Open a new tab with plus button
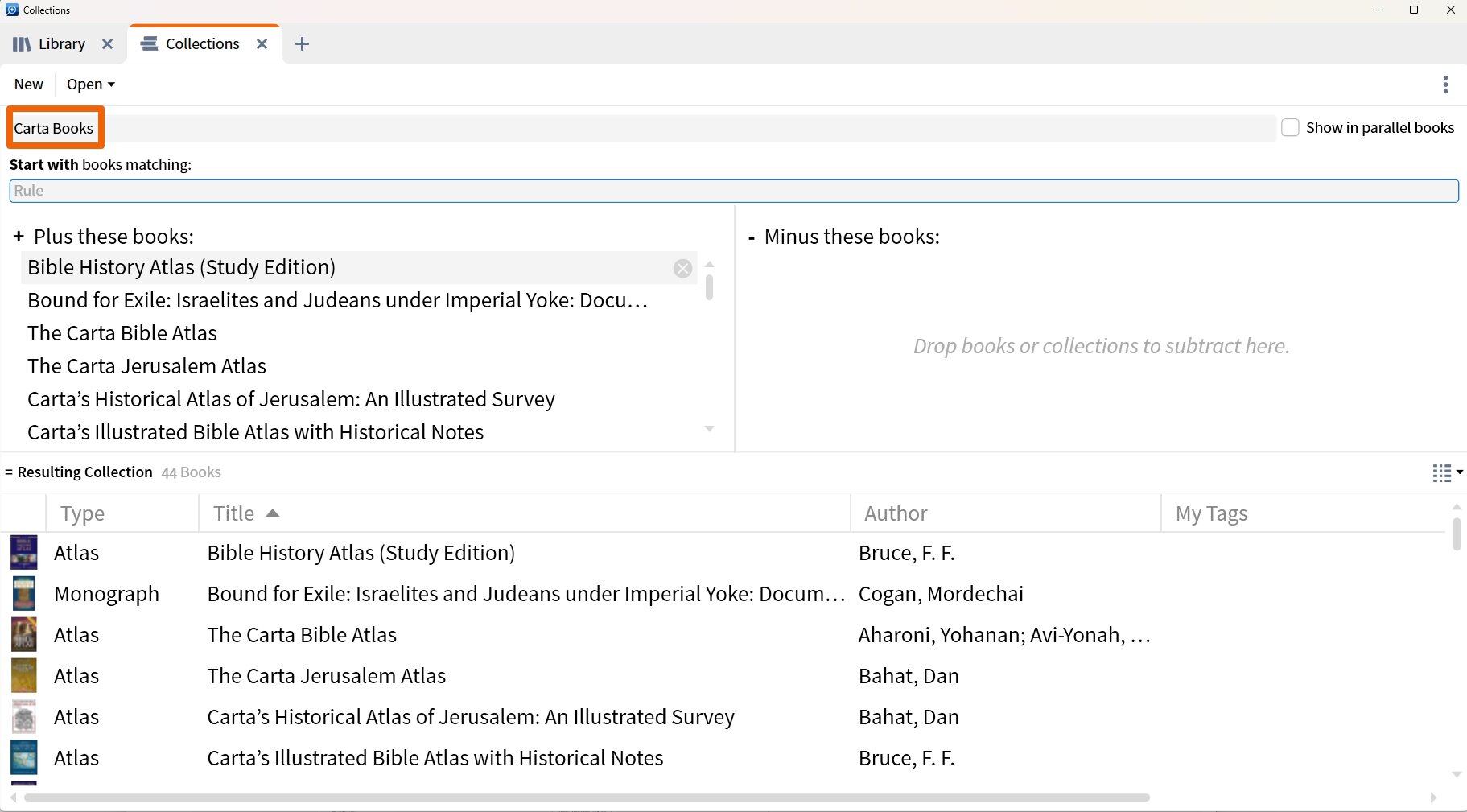Image resolution: width=1467 pixels, height=812 pixels. click(302, 44)
